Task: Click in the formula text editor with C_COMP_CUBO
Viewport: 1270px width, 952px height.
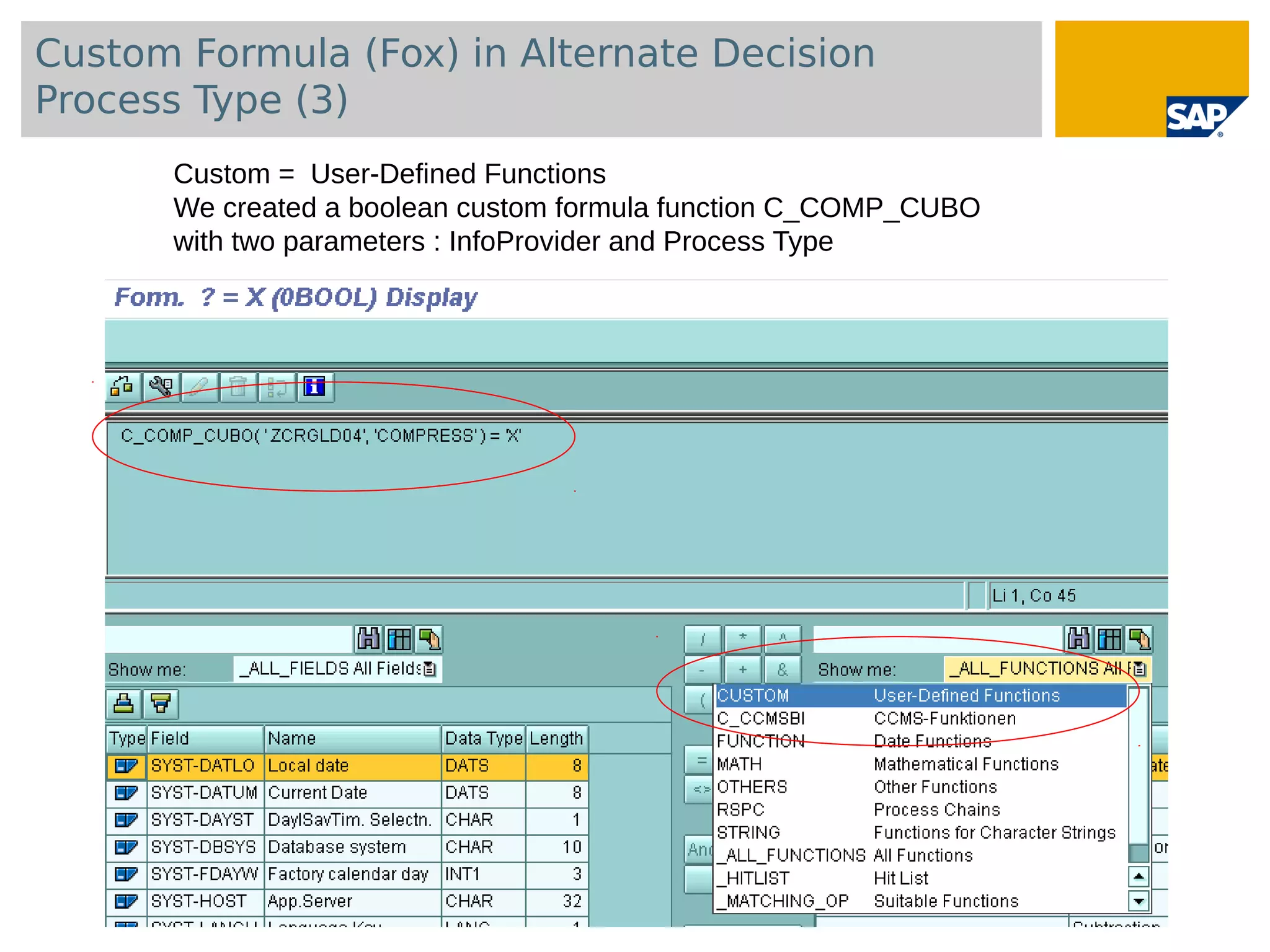Action: pyautogui.click(x=637, y=499)
